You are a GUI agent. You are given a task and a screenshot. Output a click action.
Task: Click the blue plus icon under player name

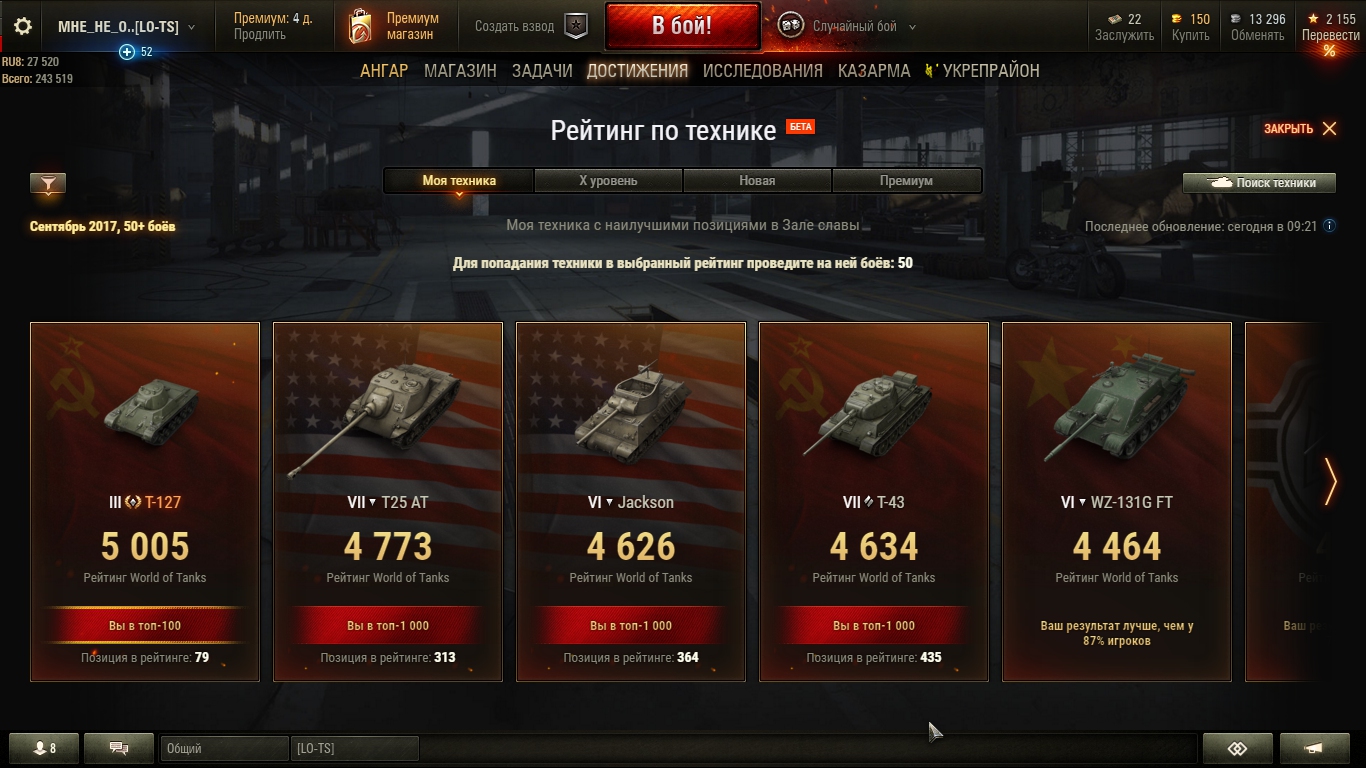127,52
